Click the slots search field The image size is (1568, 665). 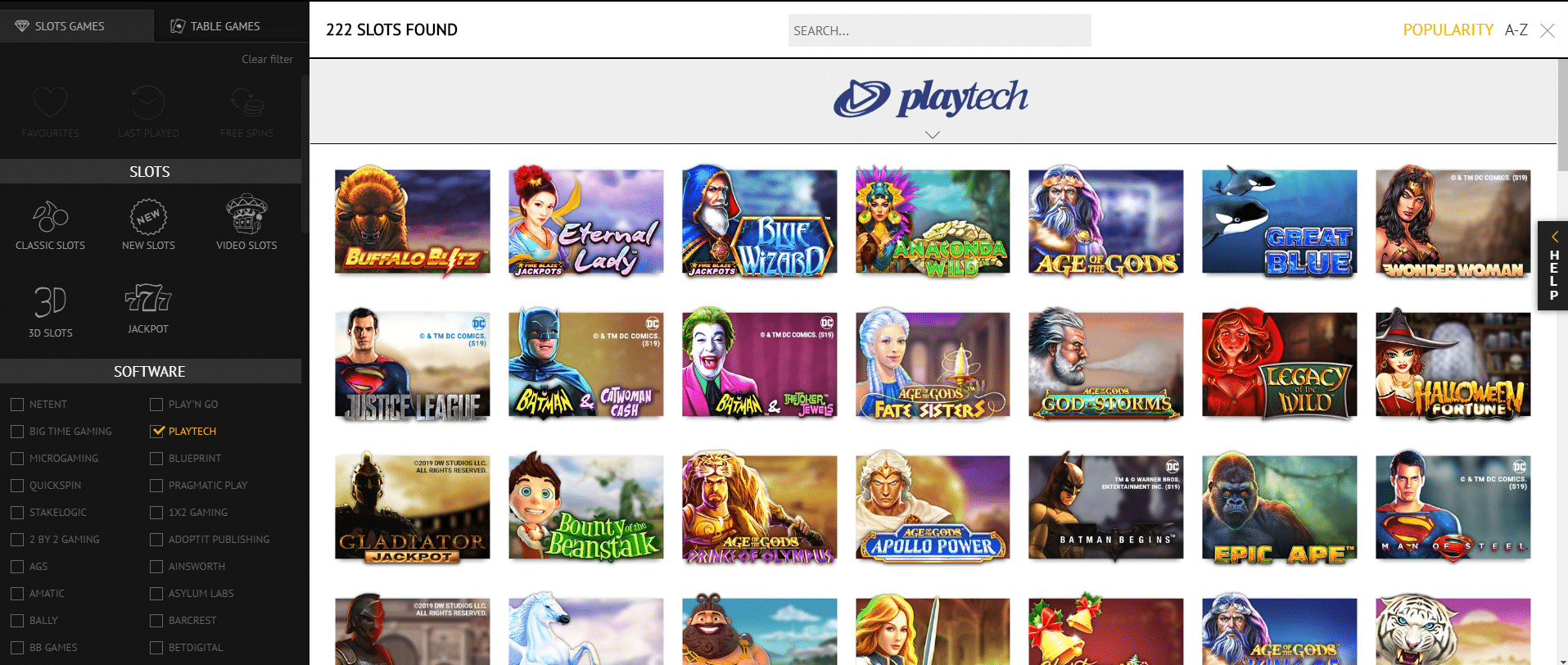939,30
